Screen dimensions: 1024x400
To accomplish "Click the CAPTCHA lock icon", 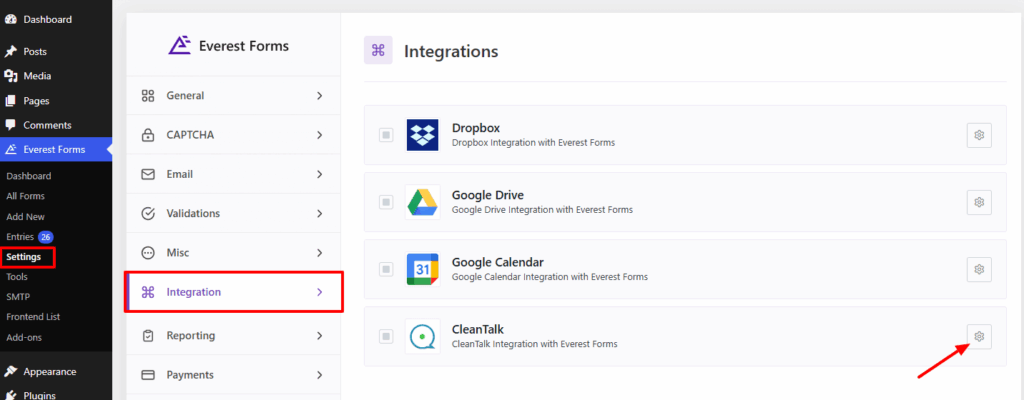I will pos(148,135).
